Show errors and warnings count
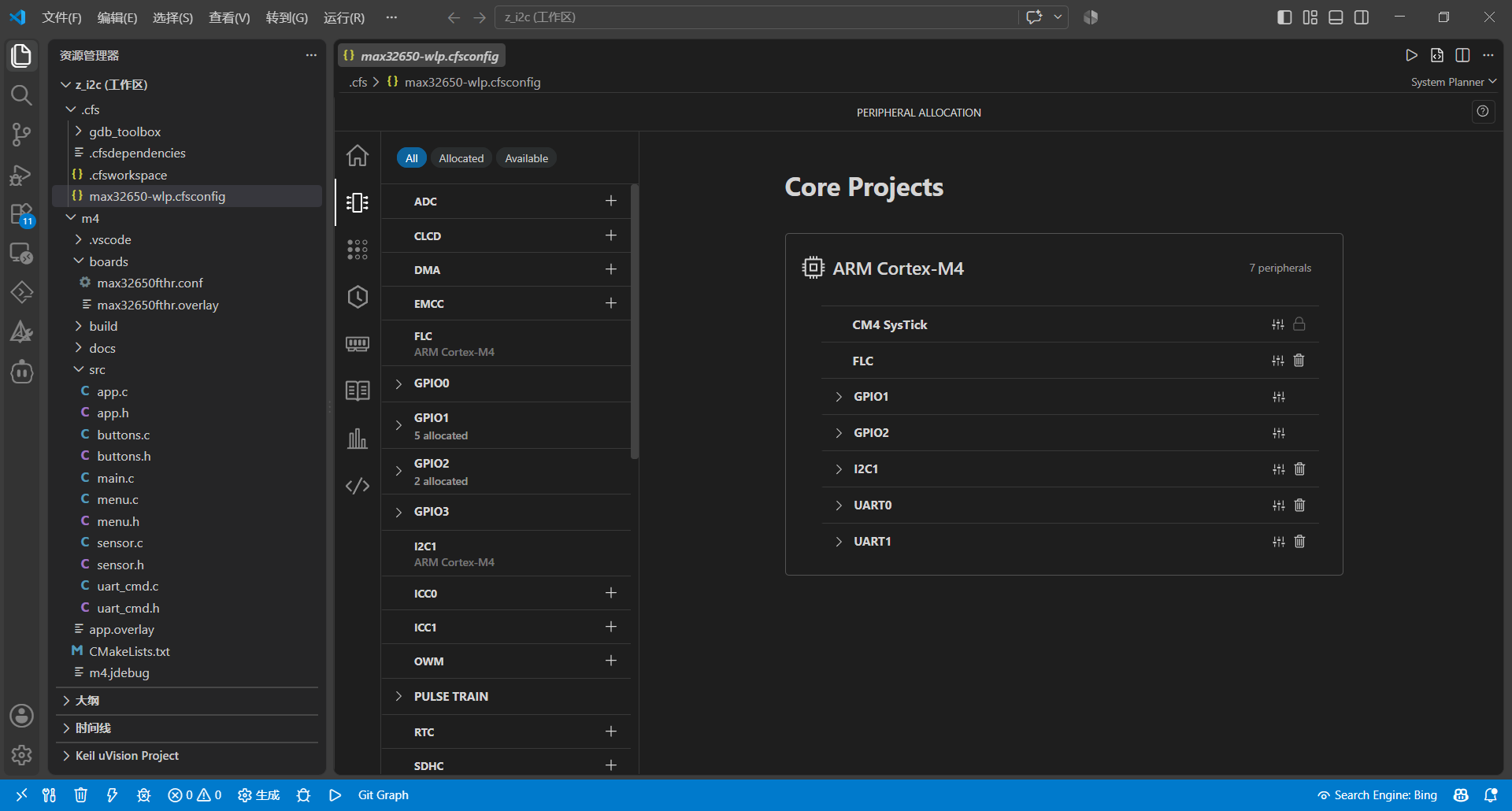Screen dimensions: 1512x811 (195, 795)
